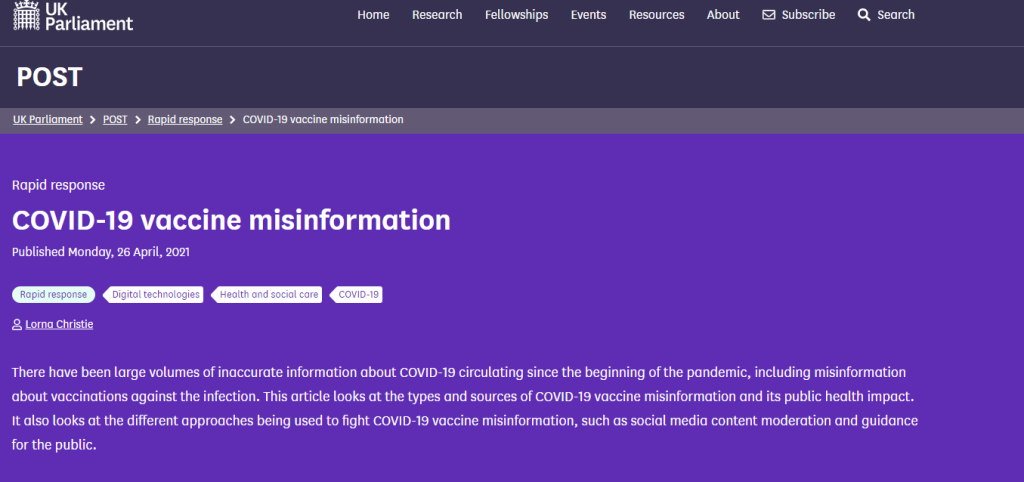1024x482 pixels.
Task: Go to Fellowships in the navigation
Action: point(517,14)
